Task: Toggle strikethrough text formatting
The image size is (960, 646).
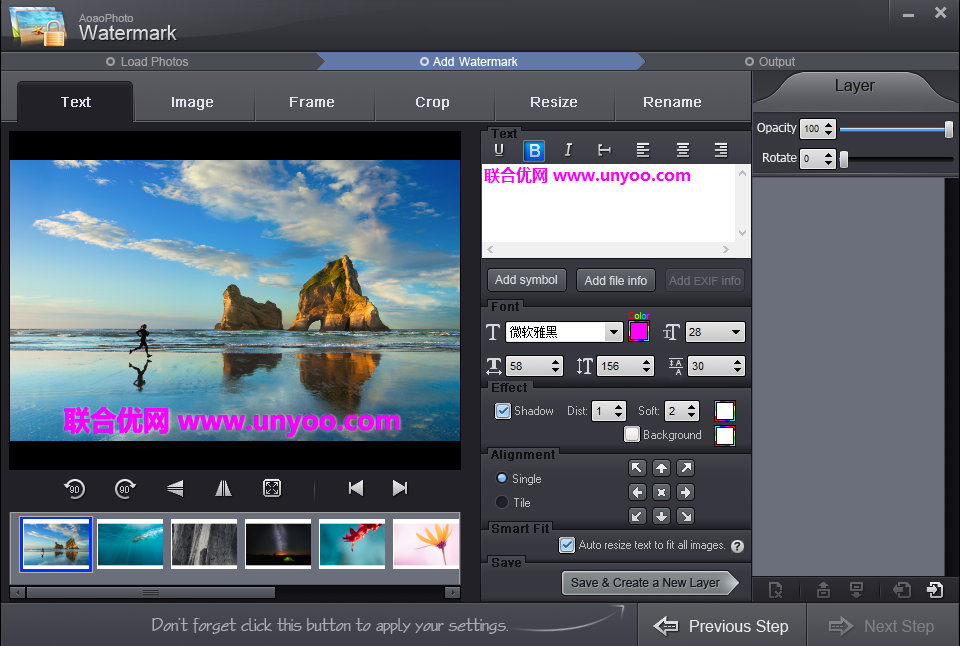Action: [604, 150]
